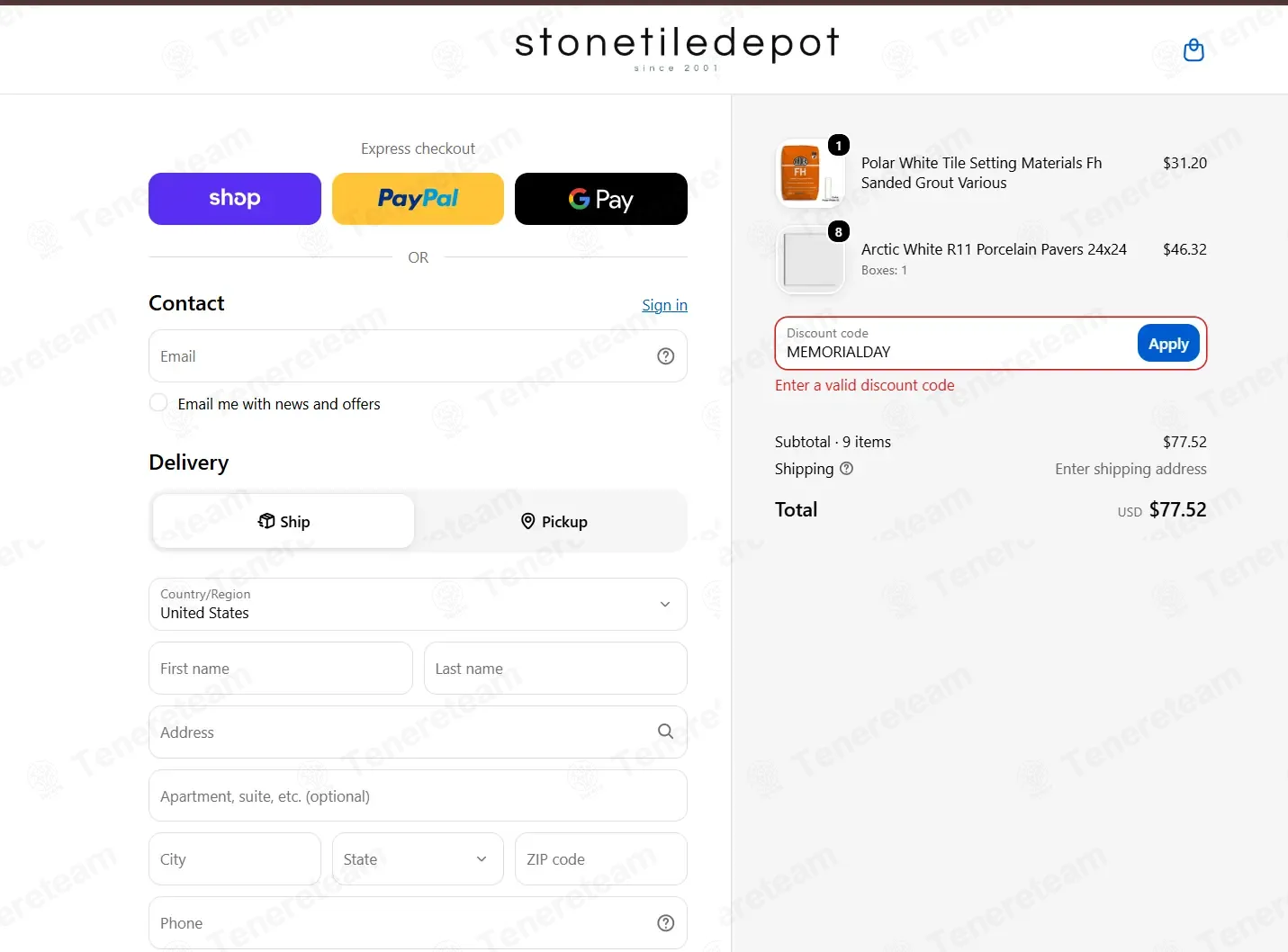
Task: Select the Ship delivery option
Action: coord(284,521)
